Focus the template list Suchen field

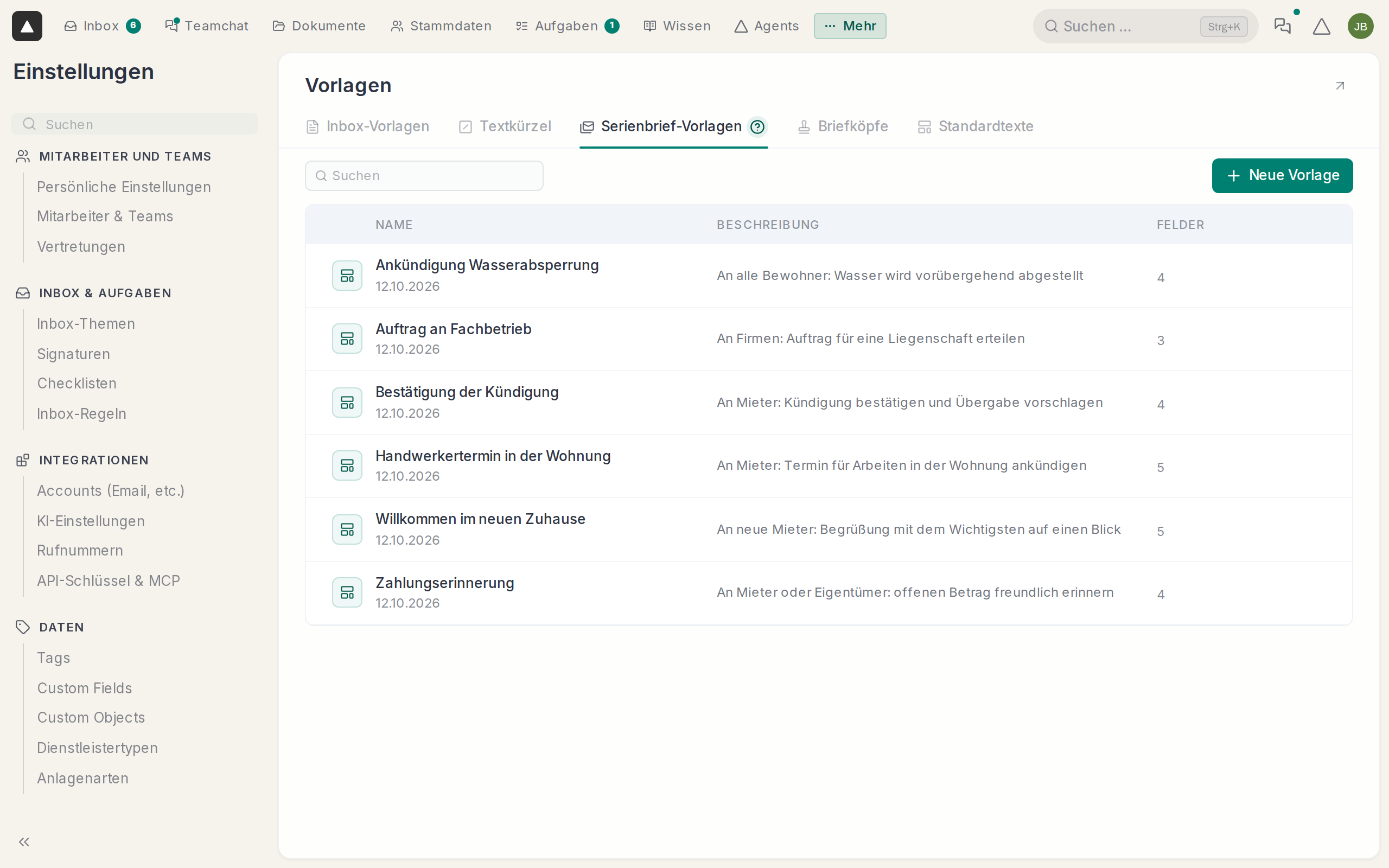tap(424, 176)
